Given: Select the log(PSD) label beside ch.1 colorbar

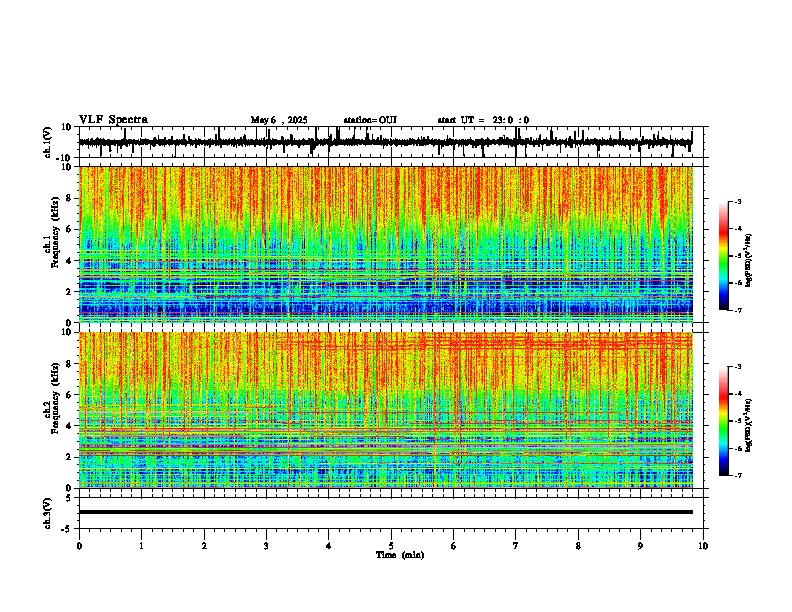Looking at the screenshot, I should pyautogui.click(x=749, y=261).
